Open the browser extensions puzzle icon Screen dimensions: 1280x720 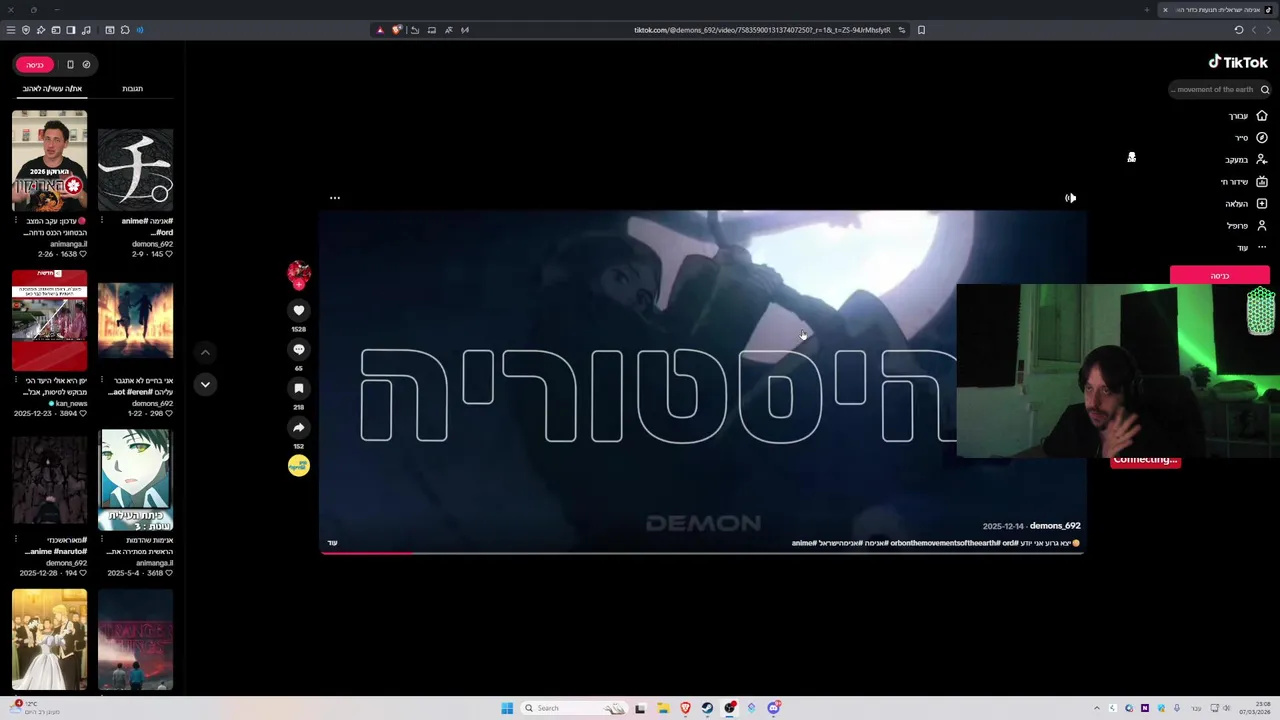125,30
